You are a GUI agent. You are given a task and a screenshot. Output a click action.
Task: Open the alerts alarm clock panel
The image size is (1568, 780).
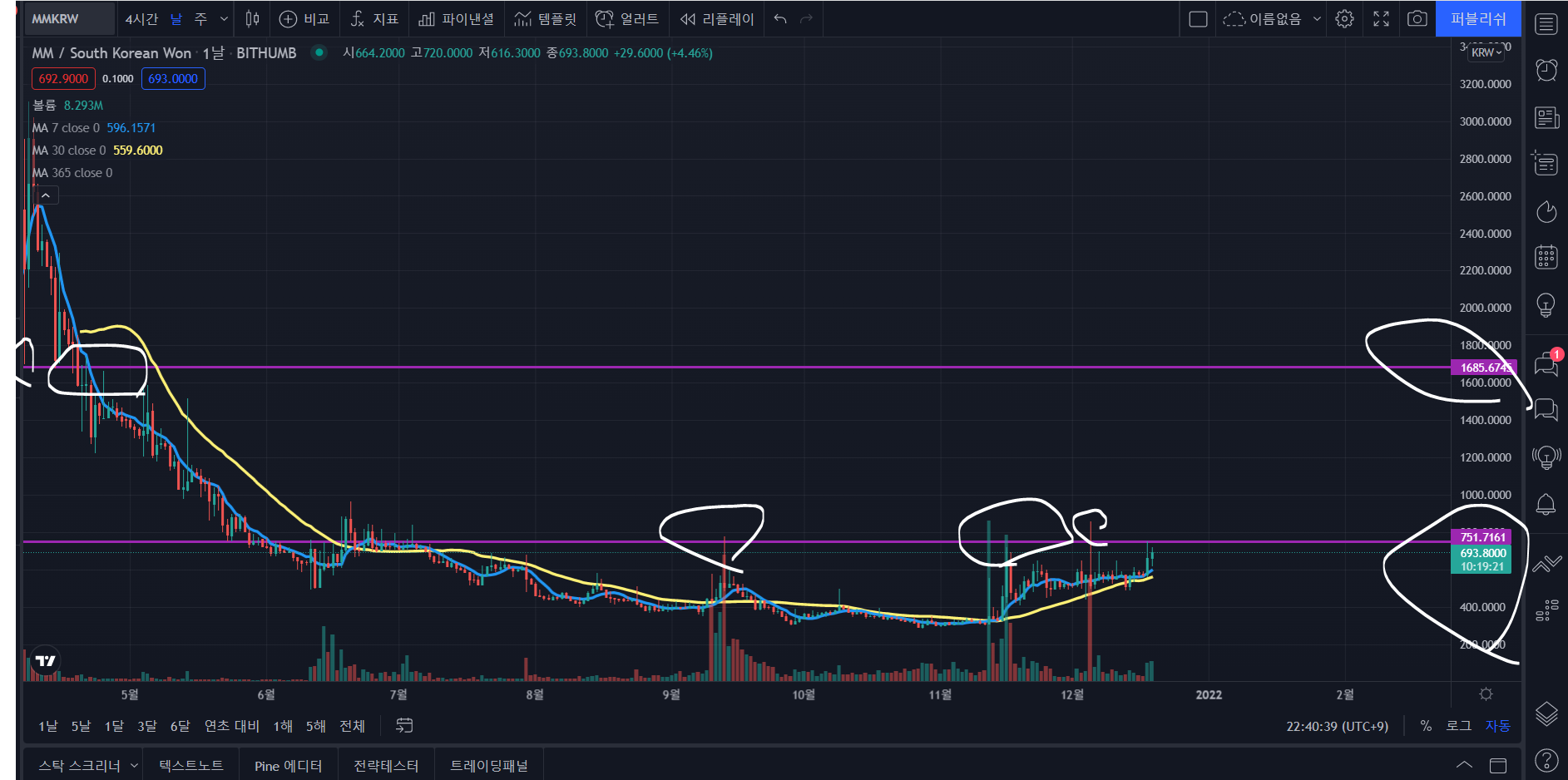click(1546, 70)
